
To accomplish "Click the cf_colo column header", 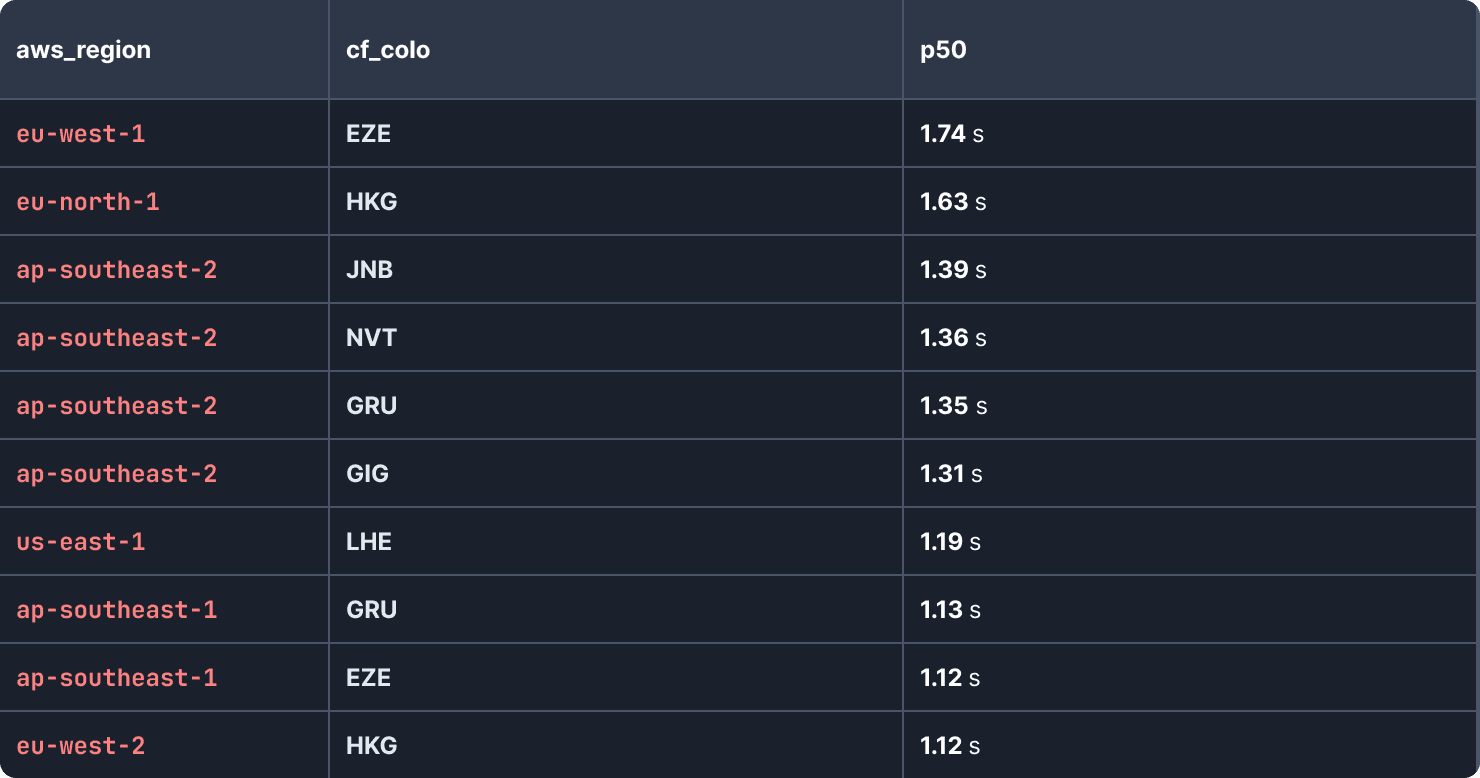I will tap(388, 50).
